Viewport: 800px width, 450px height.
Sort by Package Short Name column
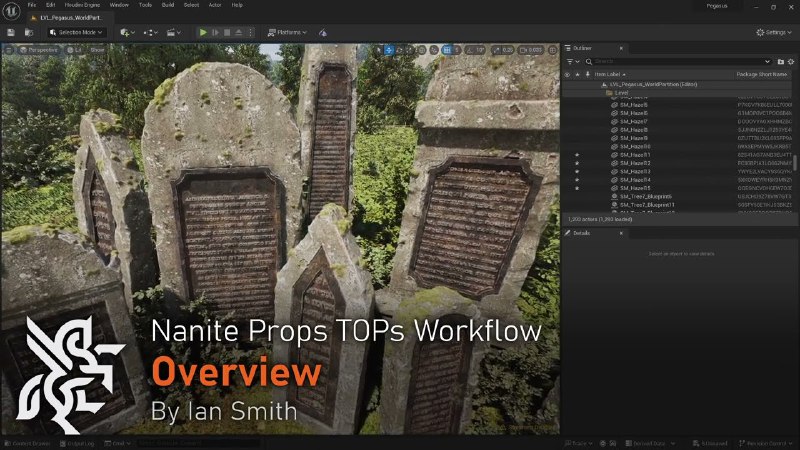click(762, 74)
